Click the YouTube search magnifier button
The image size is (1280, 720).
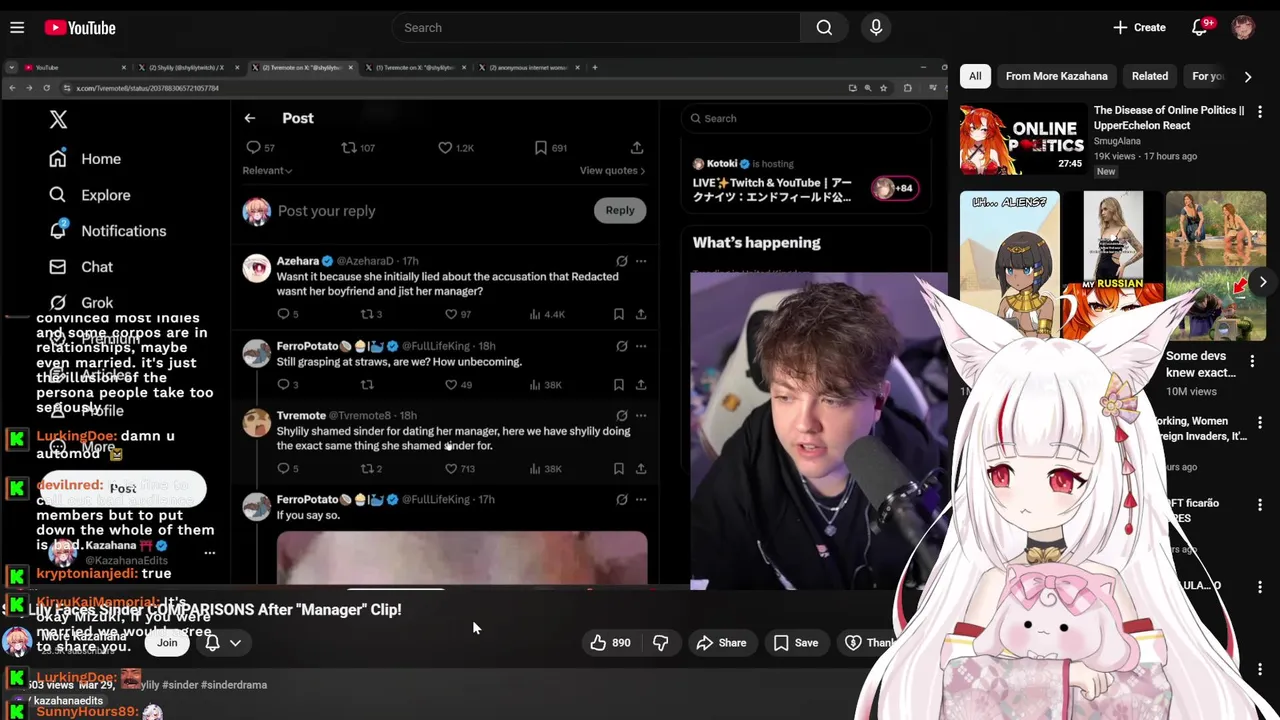[x=824, y=28]
